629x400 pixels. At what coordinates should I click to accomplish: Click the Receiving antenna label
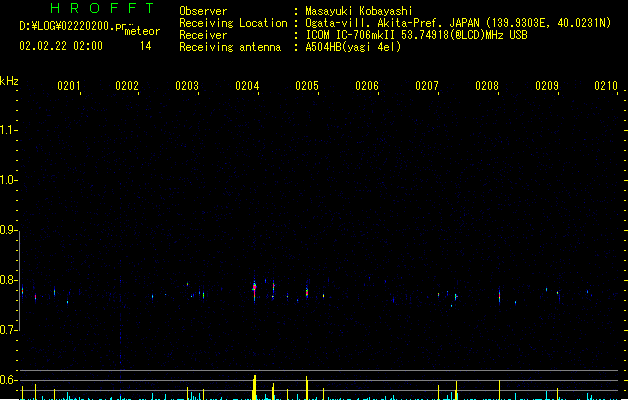pos(230,47)
